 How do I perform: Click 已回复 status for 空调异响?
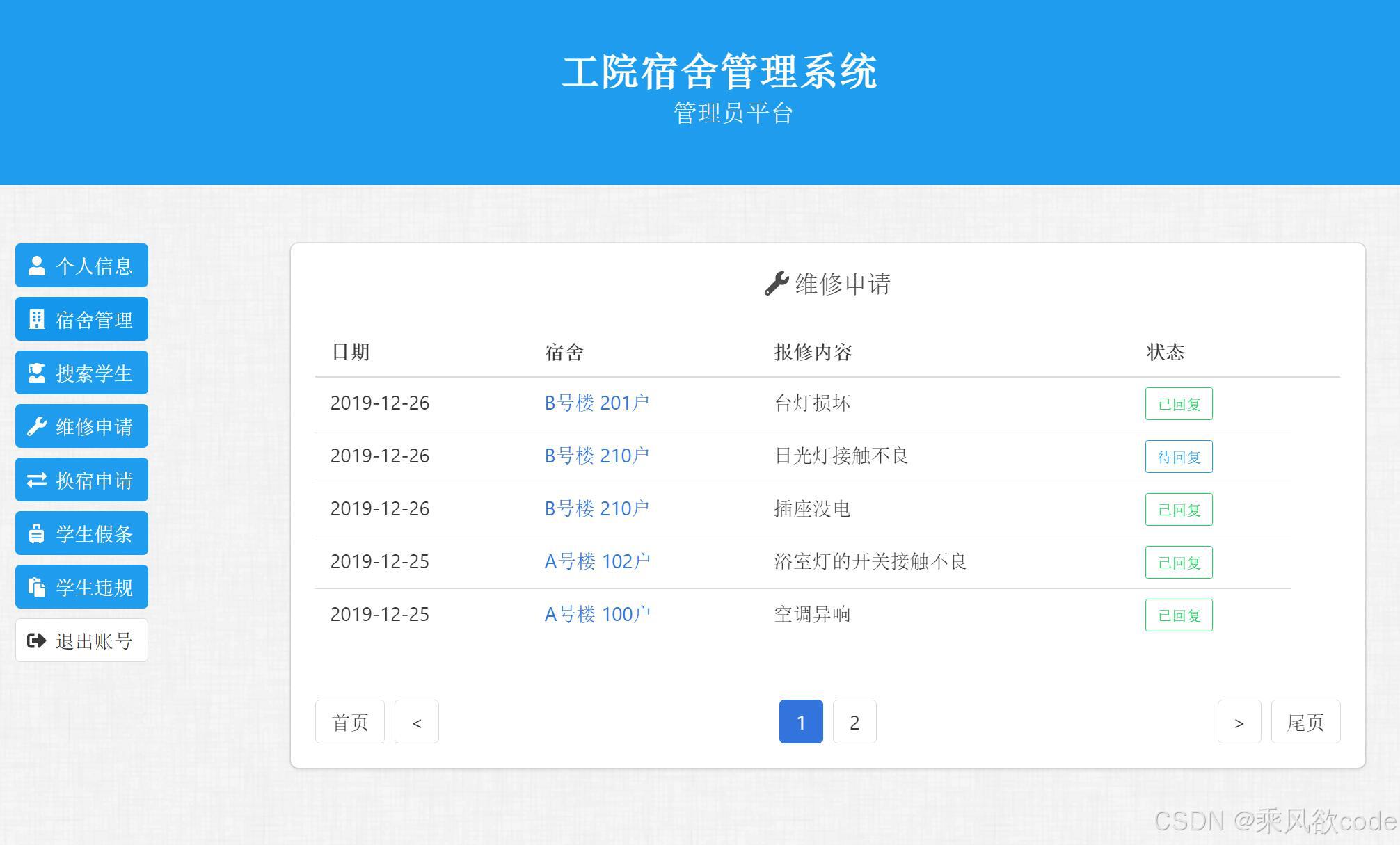coord(1178,615)
